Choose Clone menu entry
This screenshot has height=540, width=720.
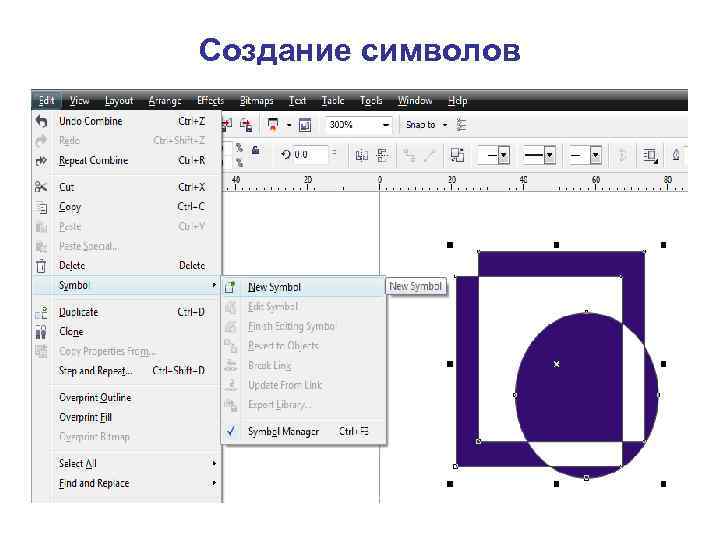tap(127, 332)
